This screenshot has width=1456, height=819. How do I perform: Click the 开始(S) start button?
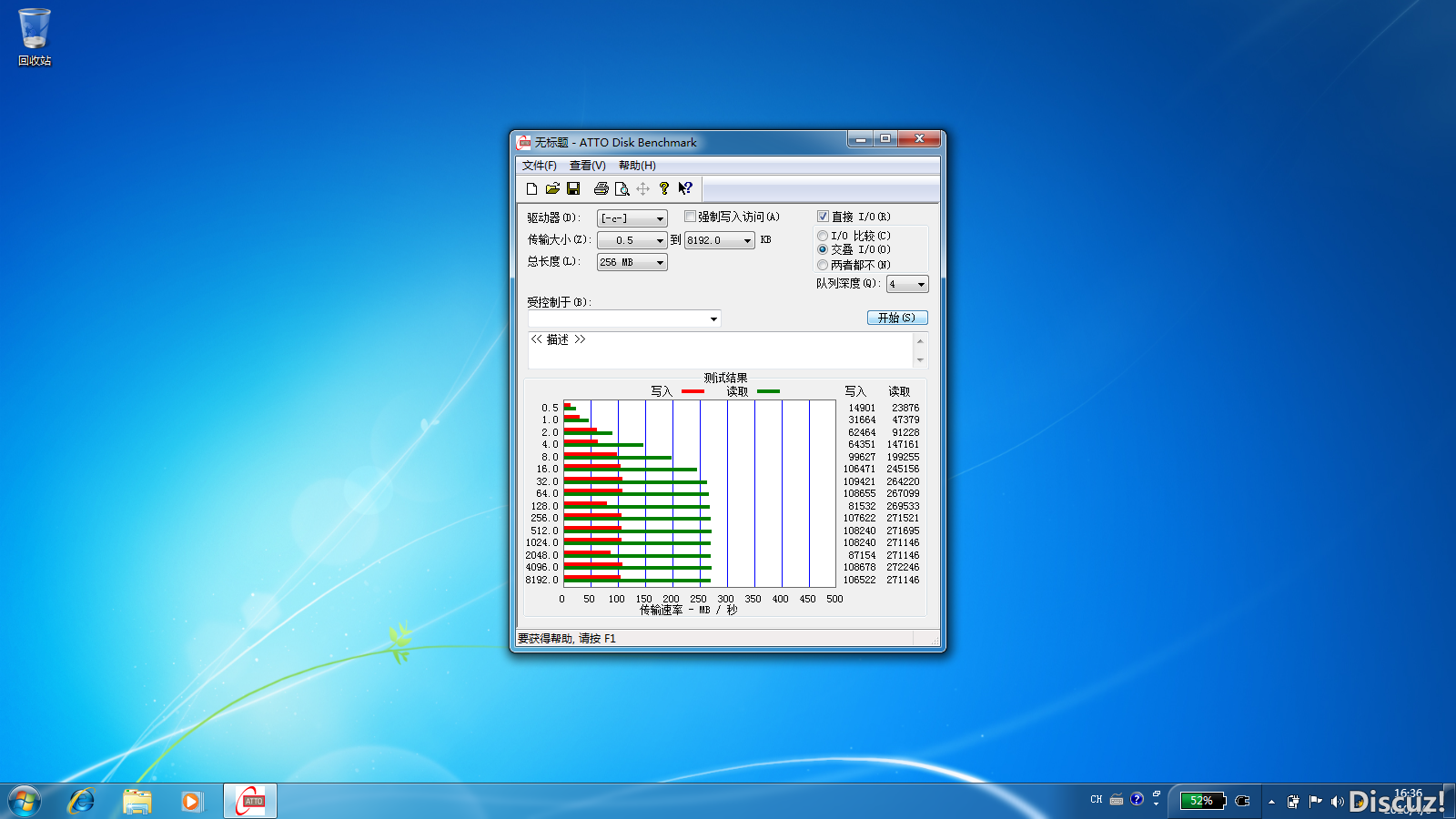click(897, 318)
